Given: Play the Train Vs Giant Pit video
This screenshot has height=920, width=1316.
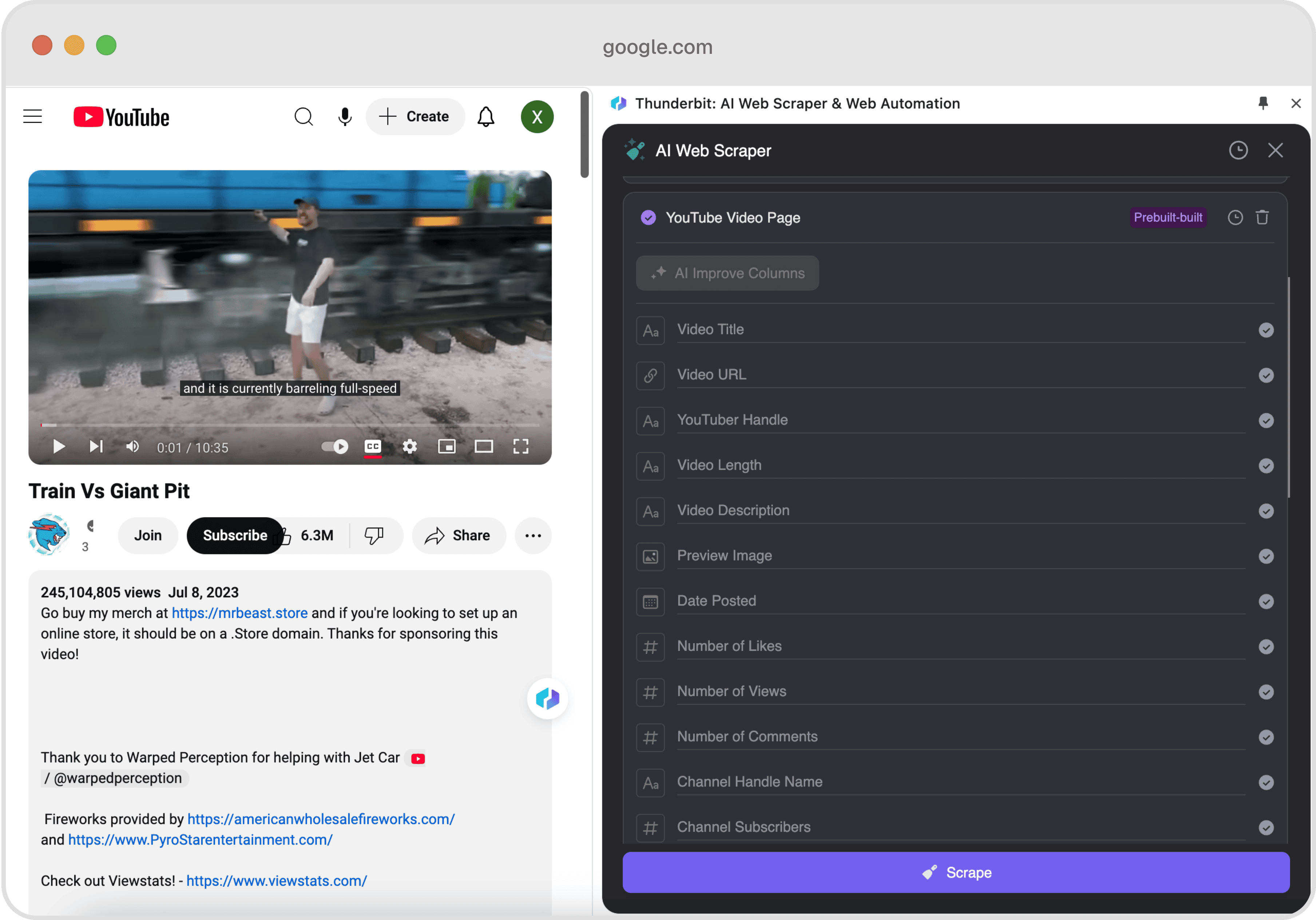Looking at the screenshot, I should pyautogui.click(x=59, y=447).
